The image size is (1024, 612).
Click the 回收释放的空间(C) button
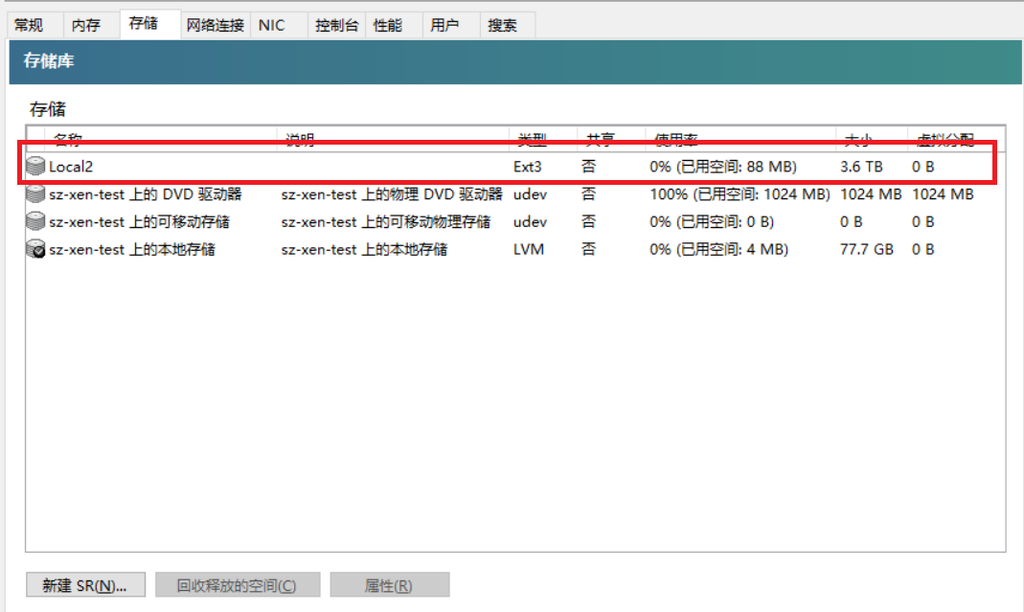(x=237, y=584)
